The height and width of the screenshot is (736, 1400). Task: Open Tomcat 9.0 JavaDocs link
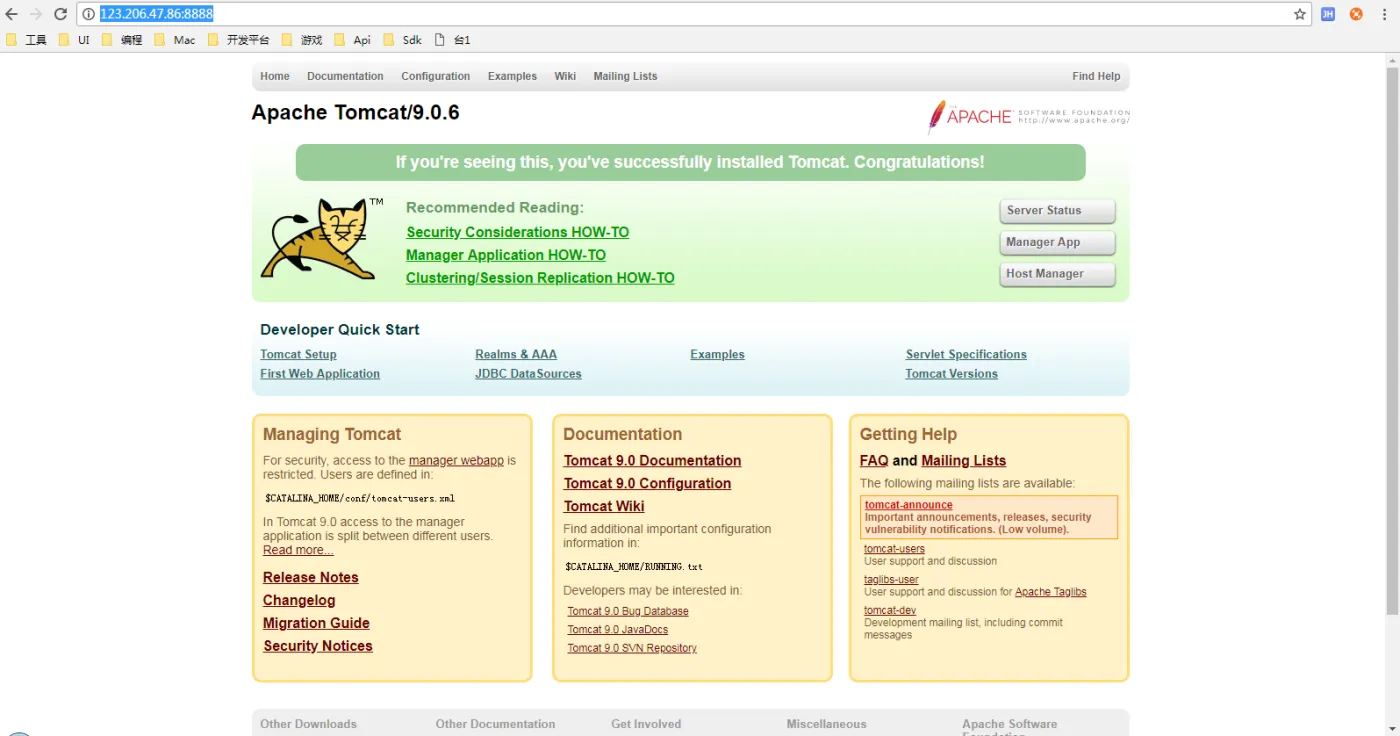(618, 630)
